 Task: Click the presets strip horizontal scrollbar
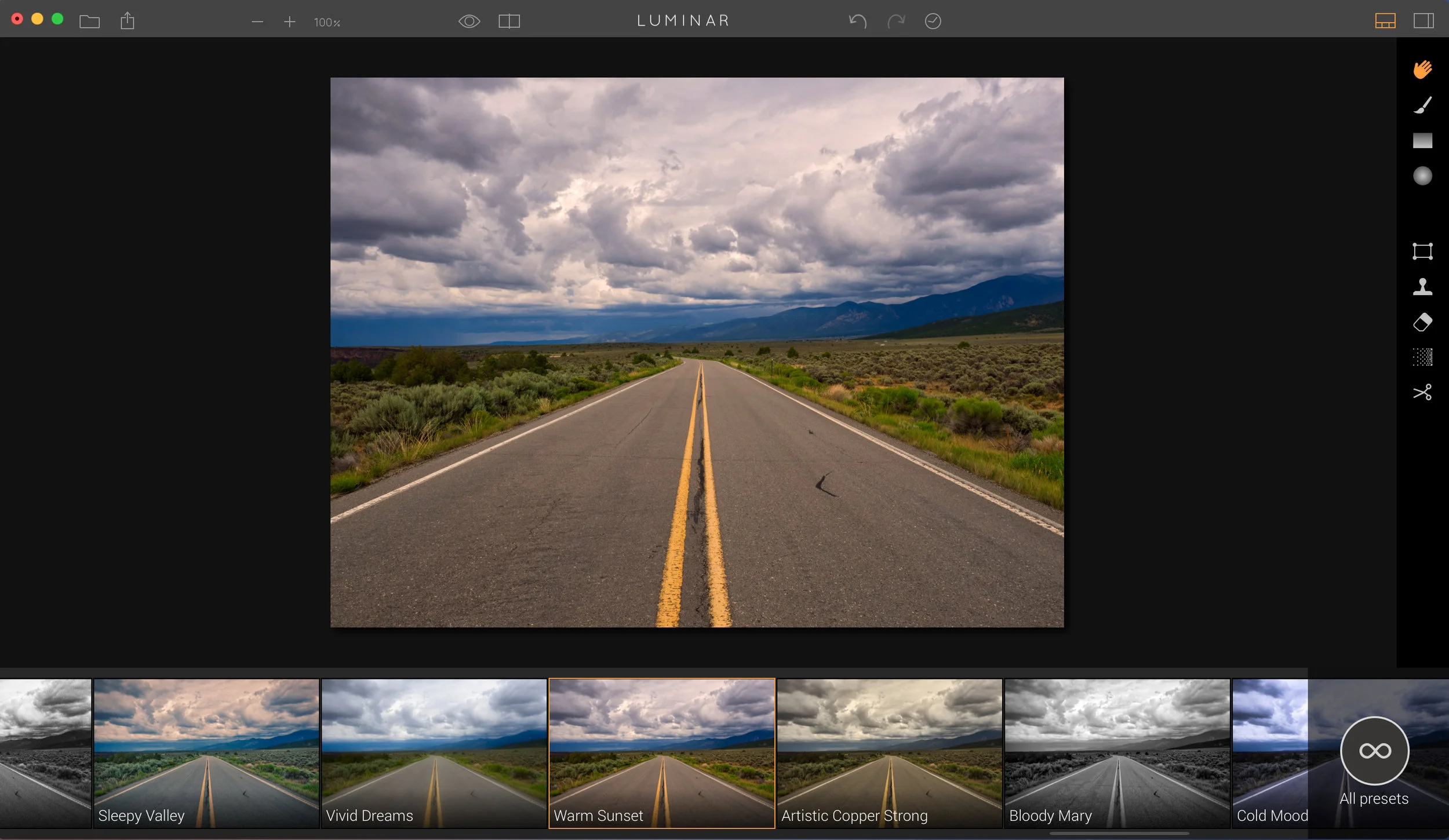click(1119, 834)
